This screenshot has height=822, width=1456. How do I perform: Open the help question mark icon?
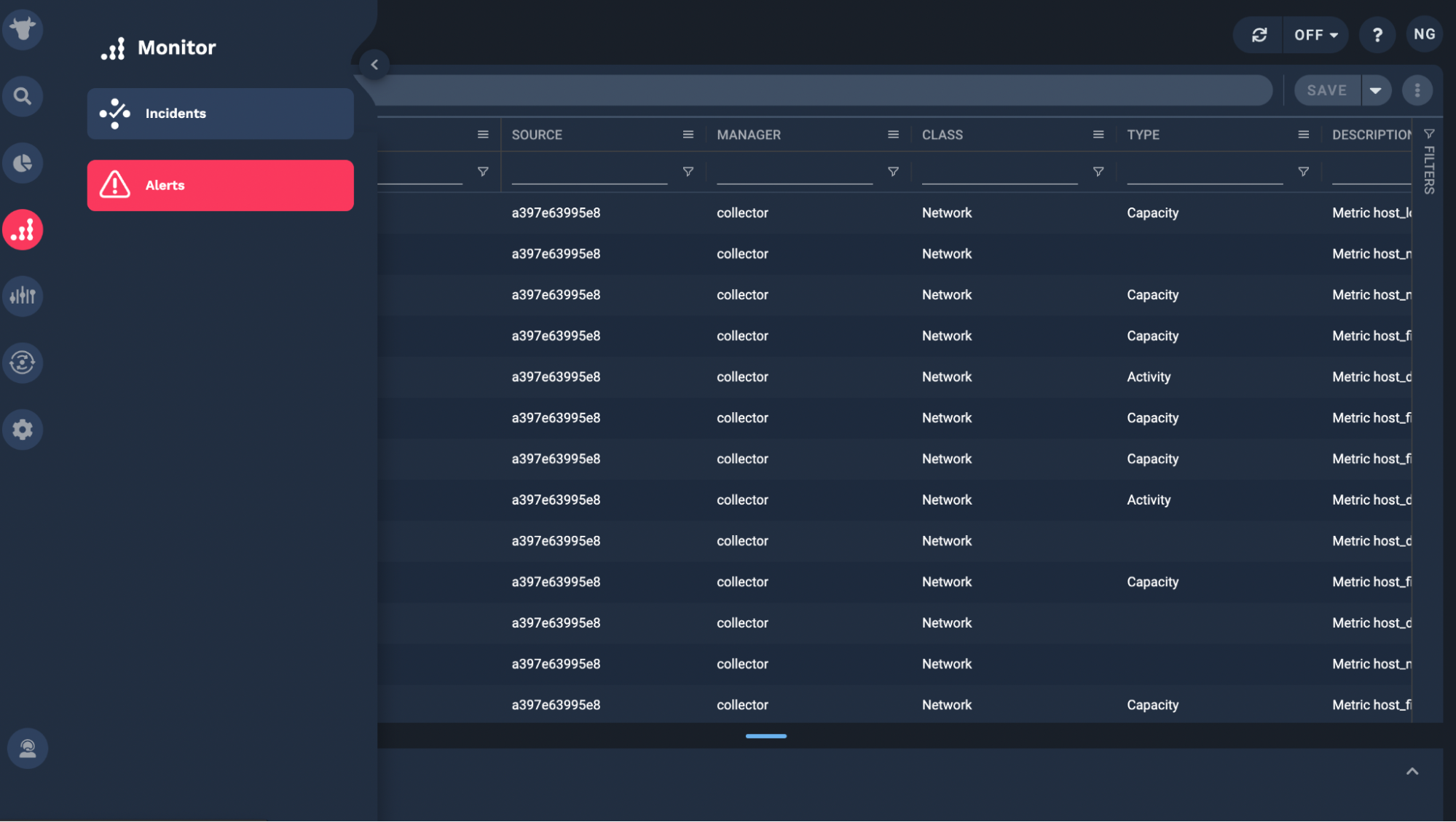click(x=1377, y=34)
